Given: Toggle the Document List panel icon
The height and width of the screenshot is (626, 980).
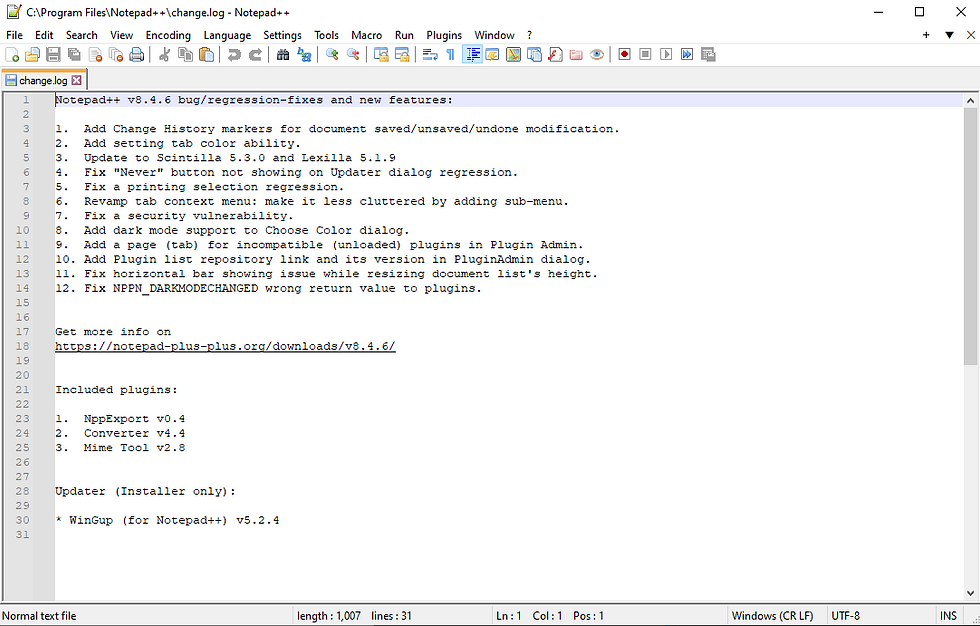Looking at the screenshot, I should click(534, 55).
